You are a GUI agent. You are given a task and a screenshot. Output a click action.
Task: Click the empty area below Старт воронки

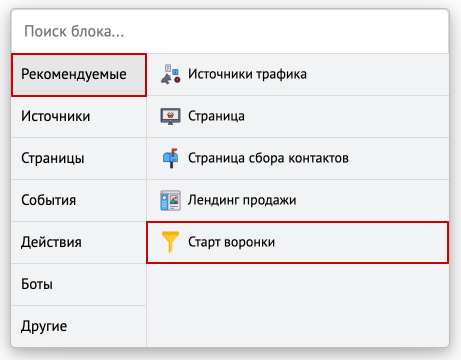(x=298, y=305)
